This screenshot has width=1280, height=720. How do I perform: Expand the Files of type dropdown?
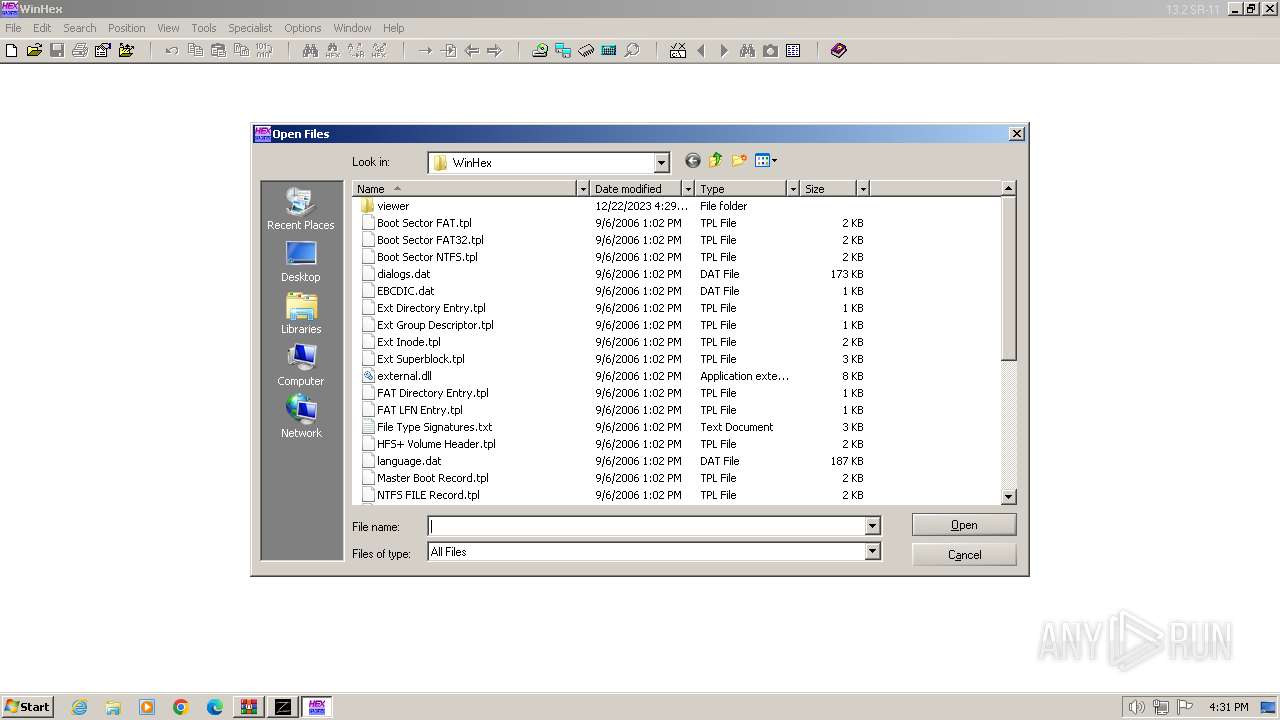click(872, 551)
